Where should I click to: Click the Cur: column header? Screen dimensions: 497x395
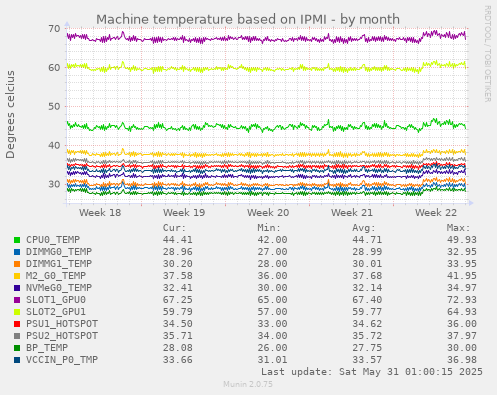pos(174,228)
